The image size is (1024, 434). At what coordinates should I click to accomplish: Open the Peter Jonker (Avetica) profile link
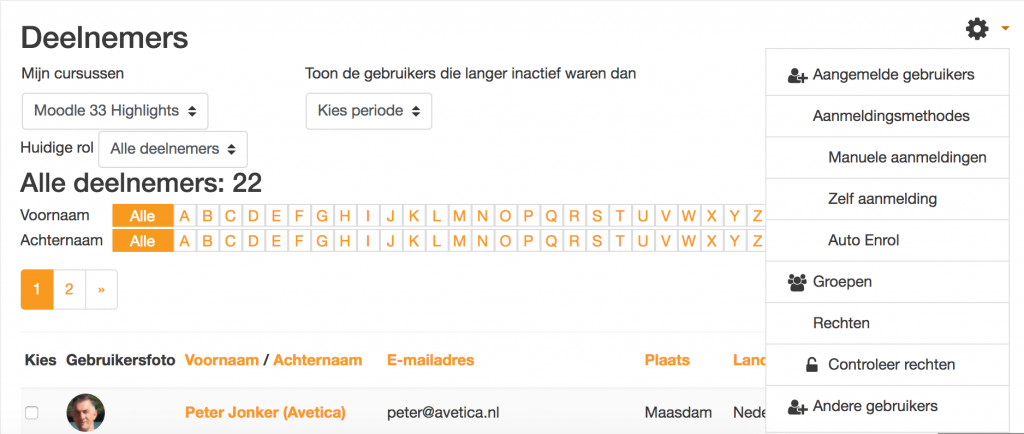coord(265,412)
